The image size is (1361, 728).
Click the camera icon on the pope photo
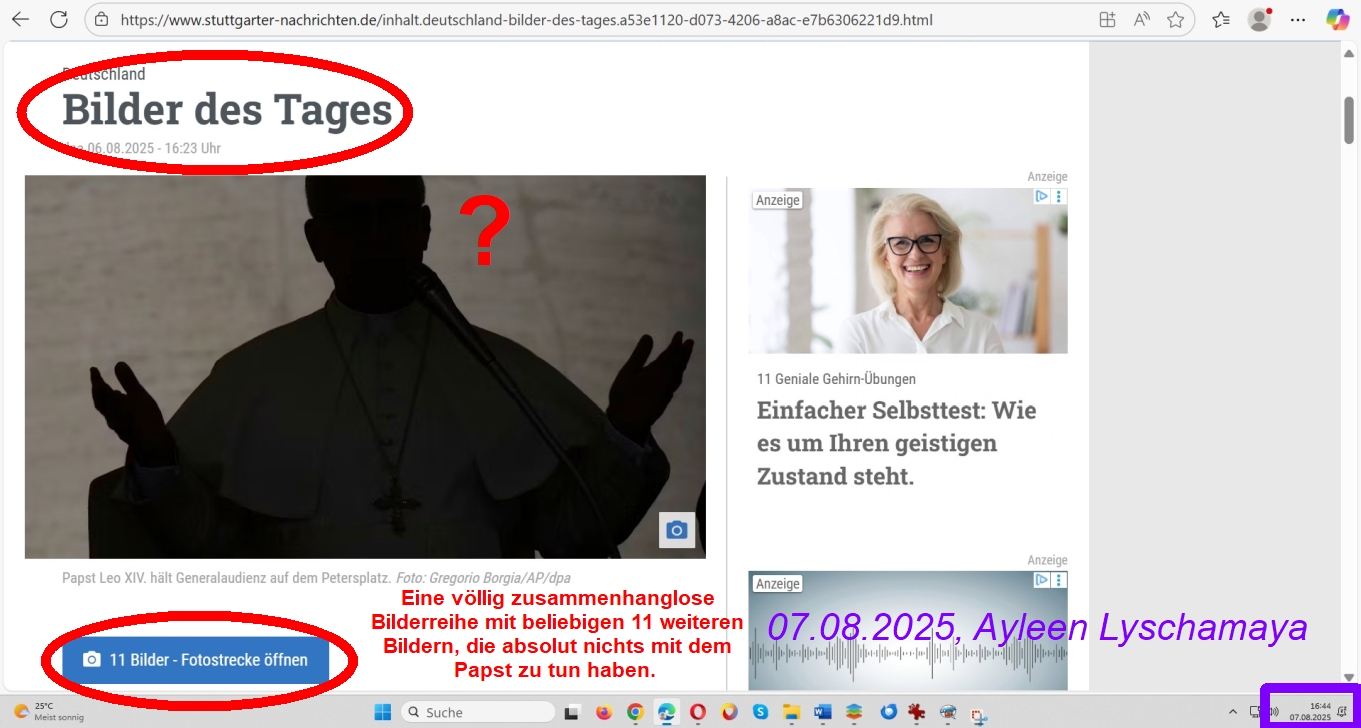(677, 530)
